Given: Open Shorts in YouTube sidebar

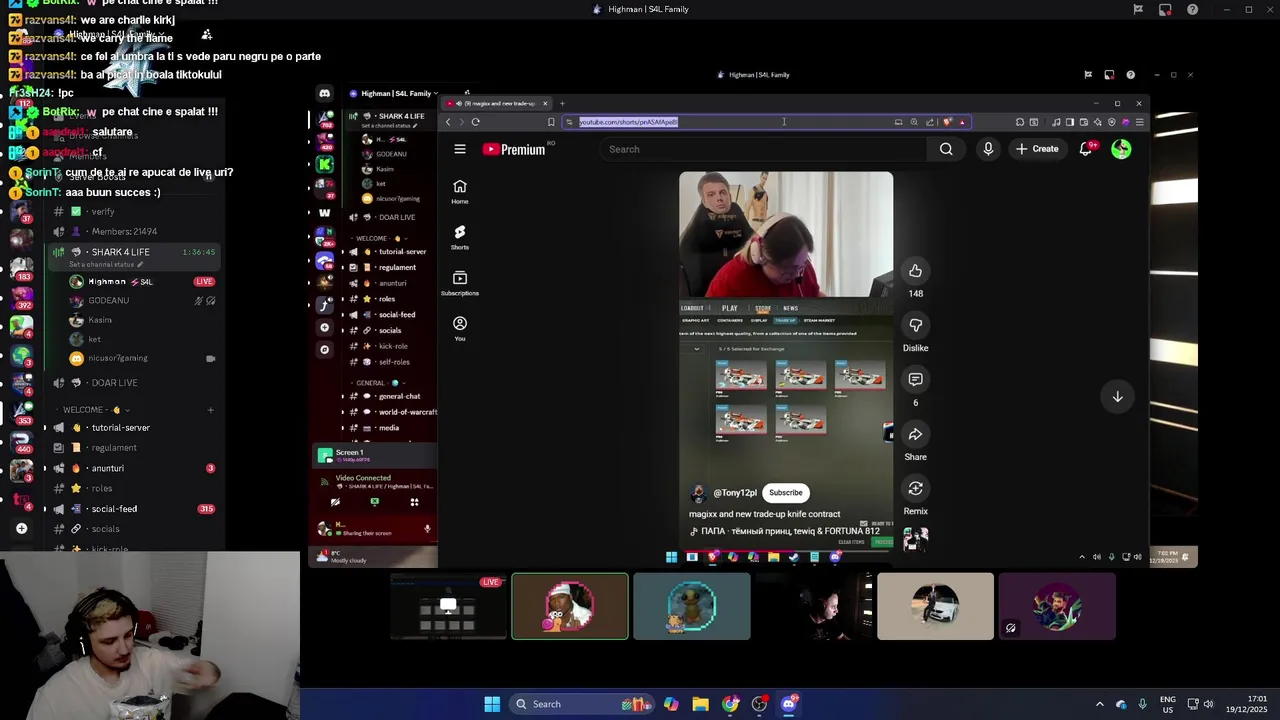Looking at the screenshot, I should tap(460, 237).
